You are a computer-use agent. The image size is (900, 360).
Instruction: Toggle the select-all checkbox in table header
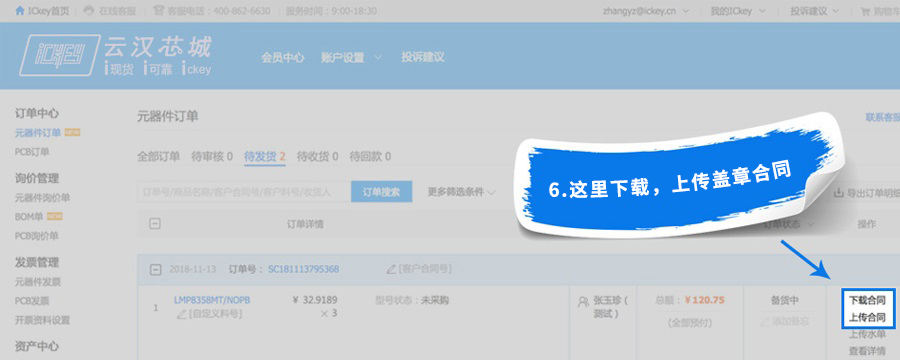point(154,224)
